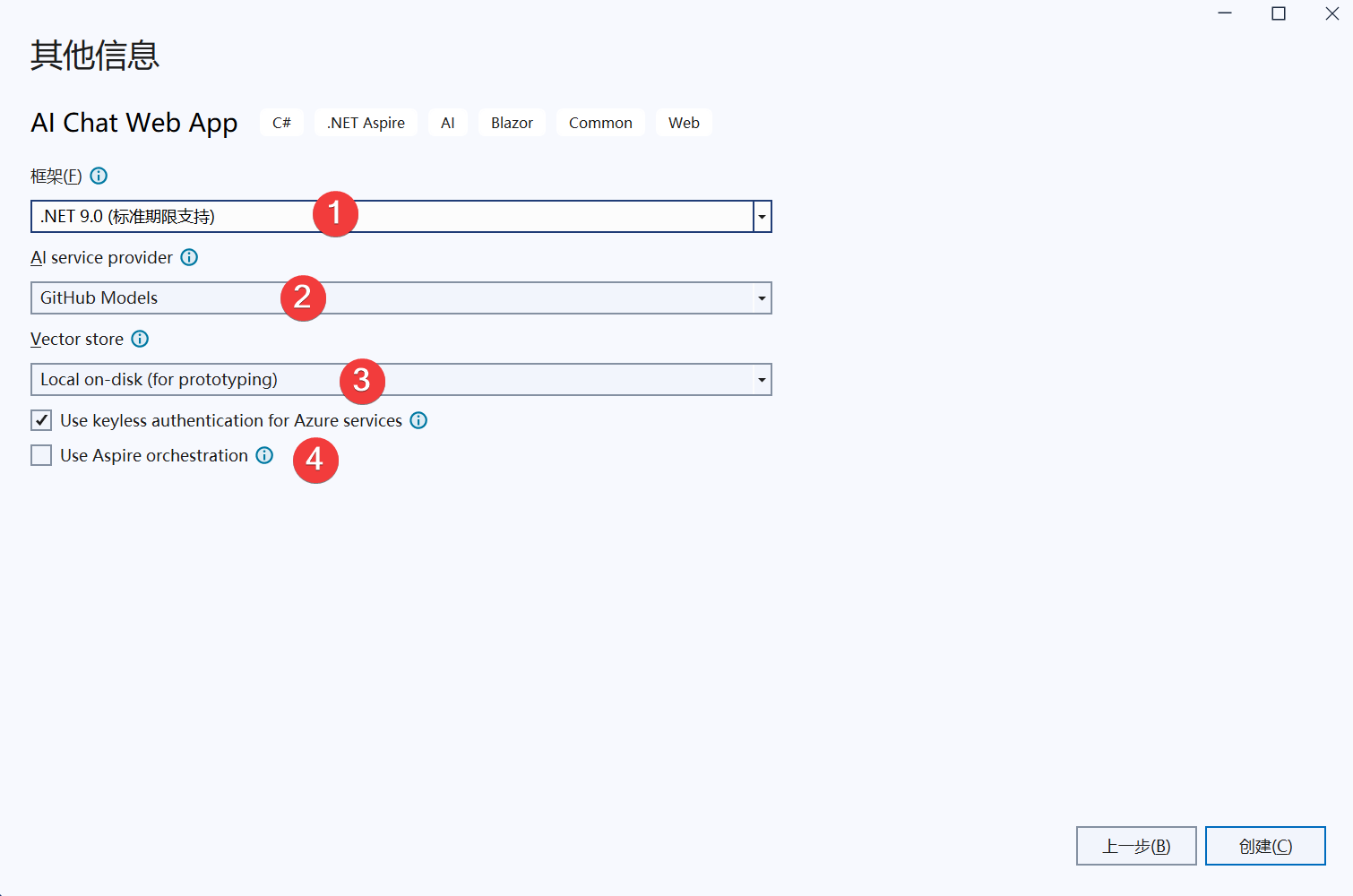The image size is (1353, 896).
Task: Maximize the dialog window
Action: click(x=1279, y=13)
